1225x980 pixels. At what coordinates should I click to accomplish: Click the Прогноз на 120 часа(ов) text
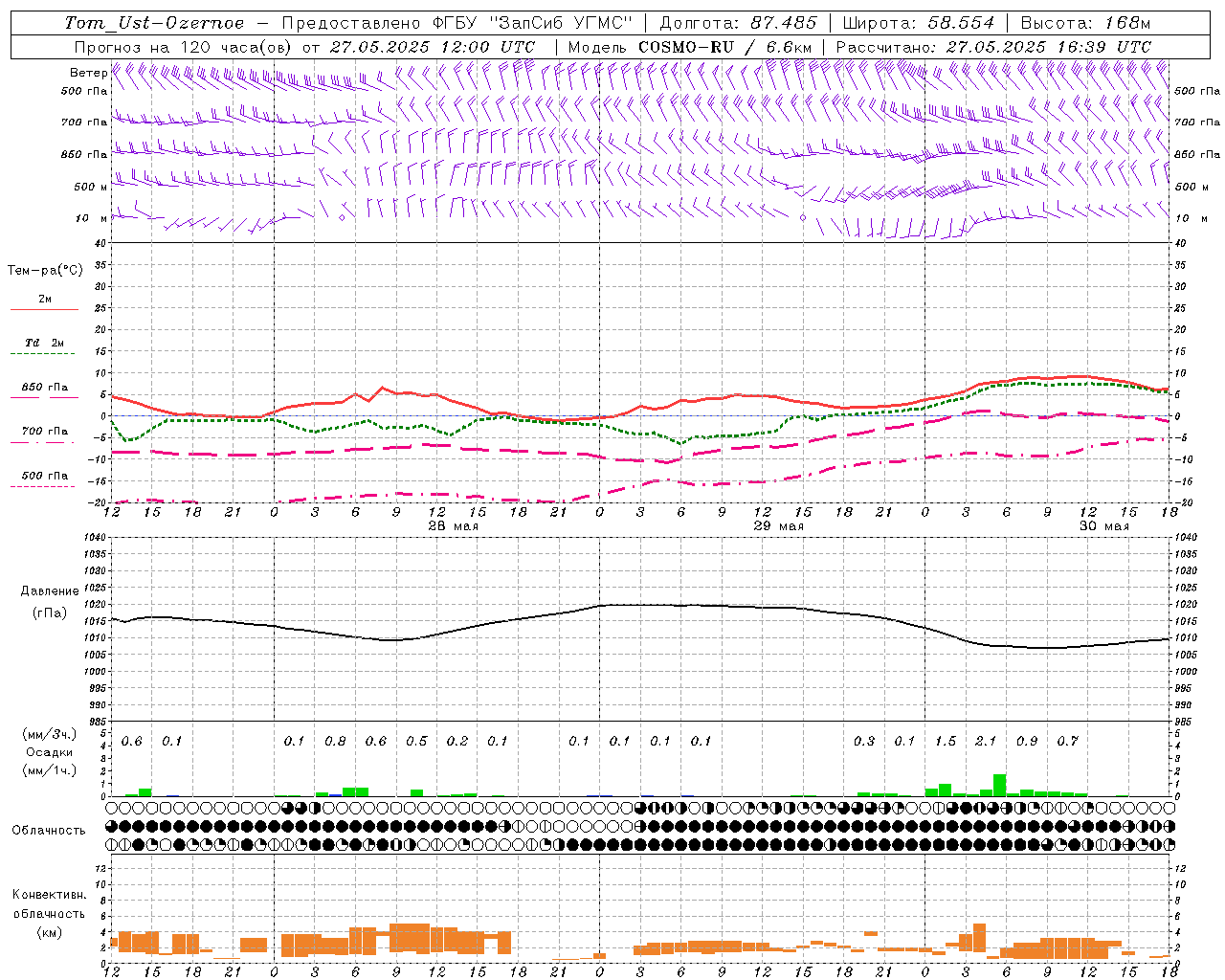(185, 46)
